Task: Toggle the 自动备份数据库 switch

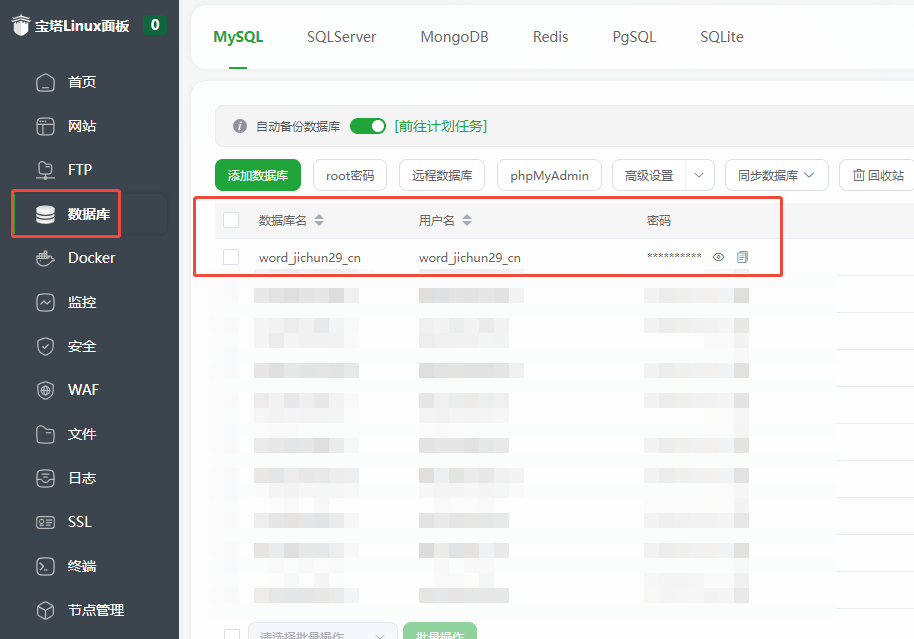Action: pos(368,126)
